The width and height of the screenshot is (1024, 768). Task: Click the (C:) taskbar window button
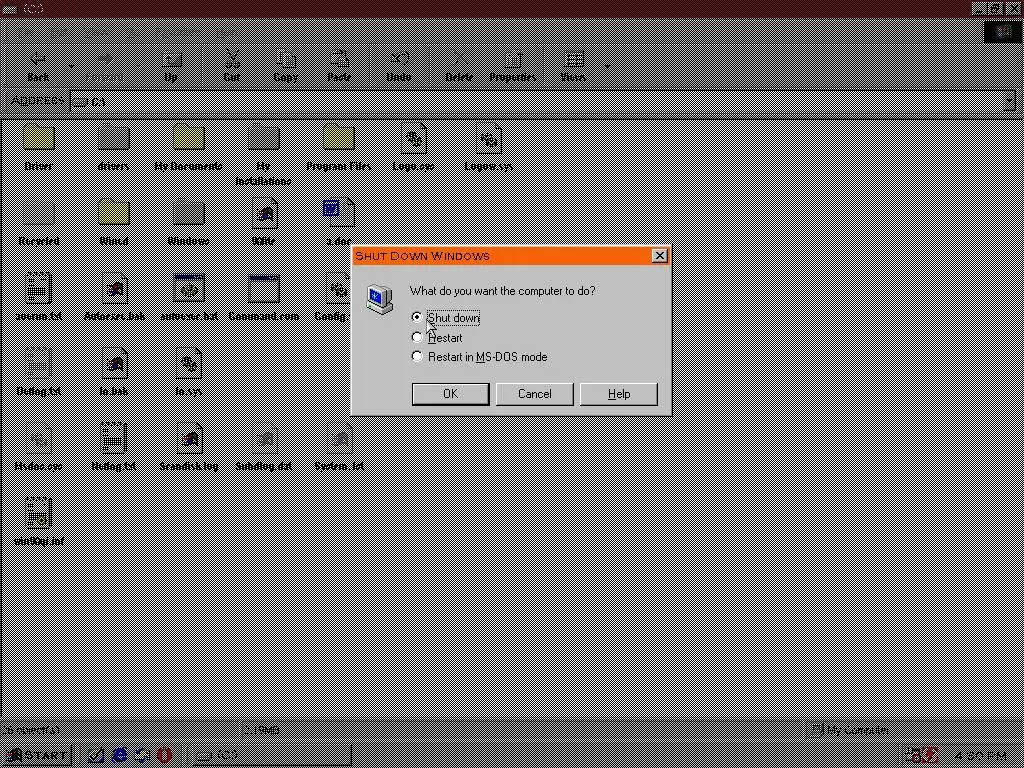point(270,755)
